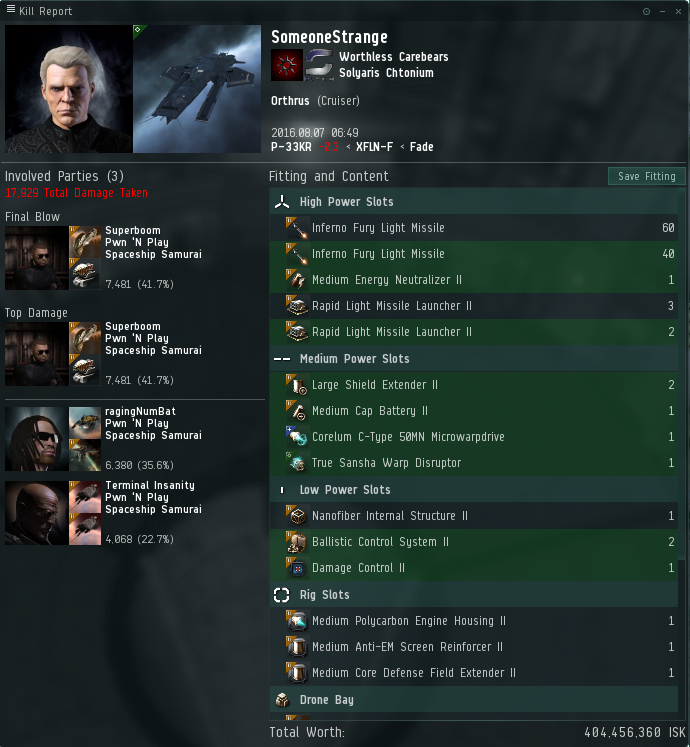Open ragingNumBat's character portrait
690x747 pixels.
[37, 439]
